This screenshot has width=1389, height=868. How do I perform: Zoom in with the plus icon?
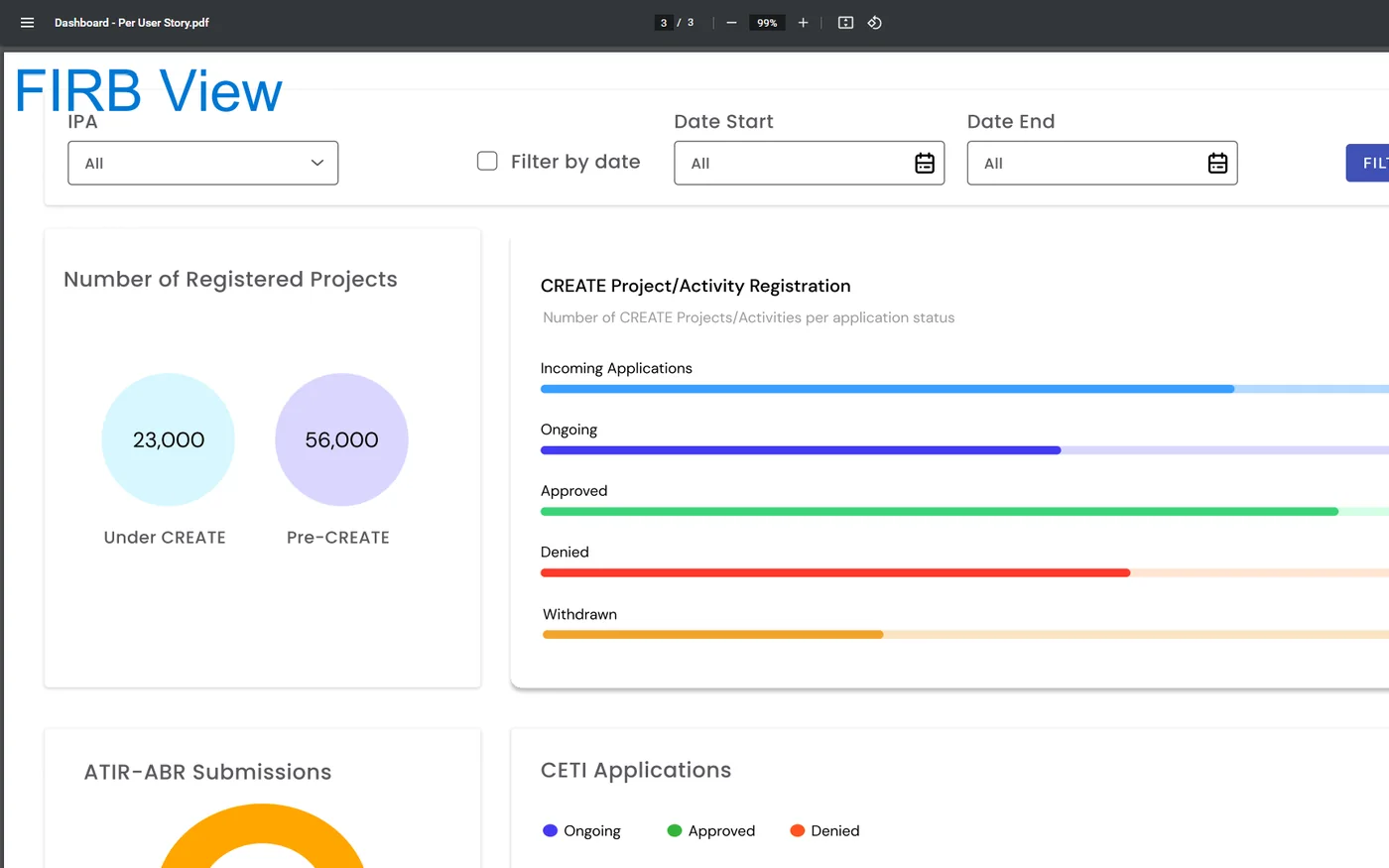803,23
